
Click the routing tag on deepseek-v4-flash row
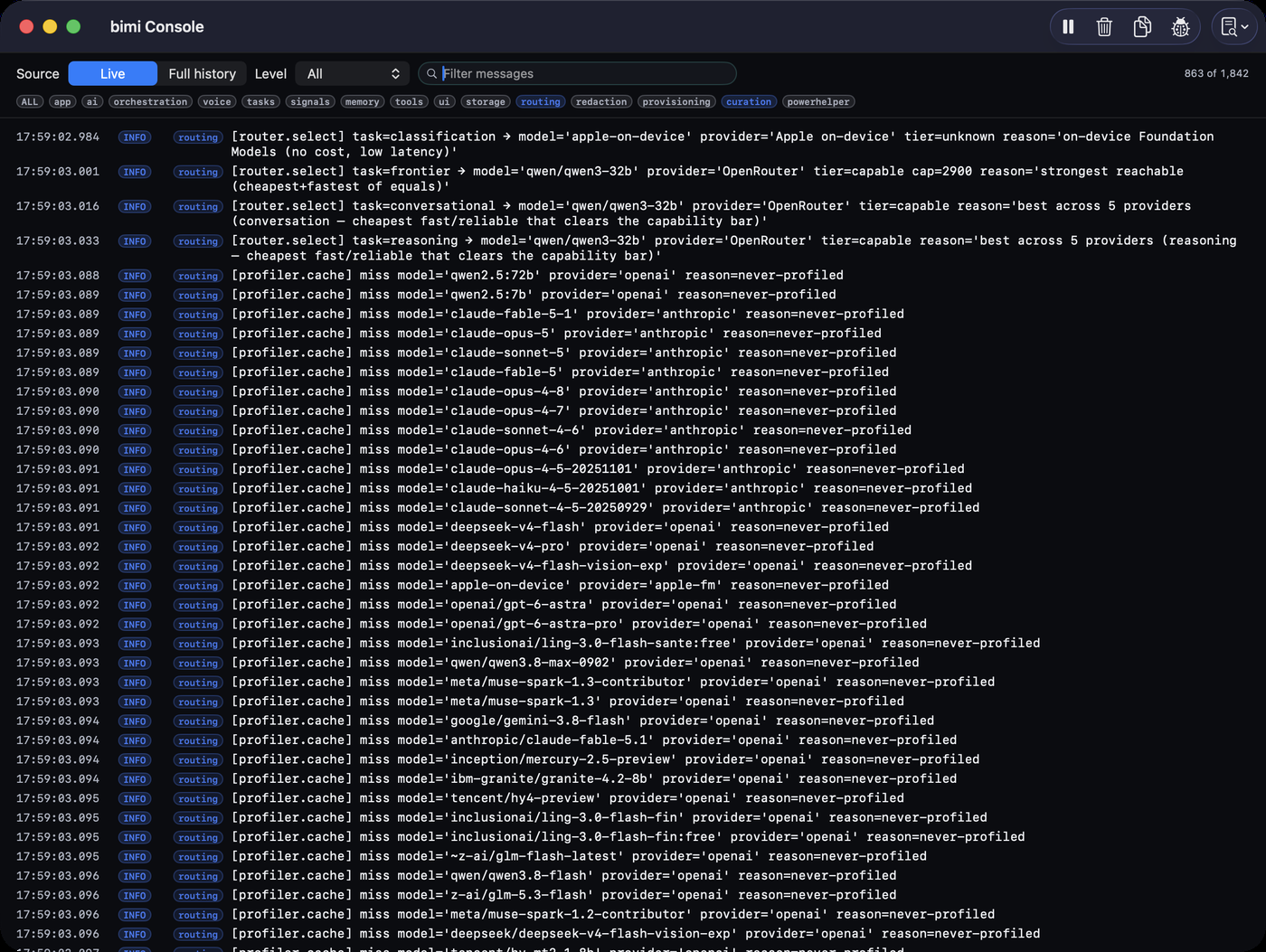point(198,528)
